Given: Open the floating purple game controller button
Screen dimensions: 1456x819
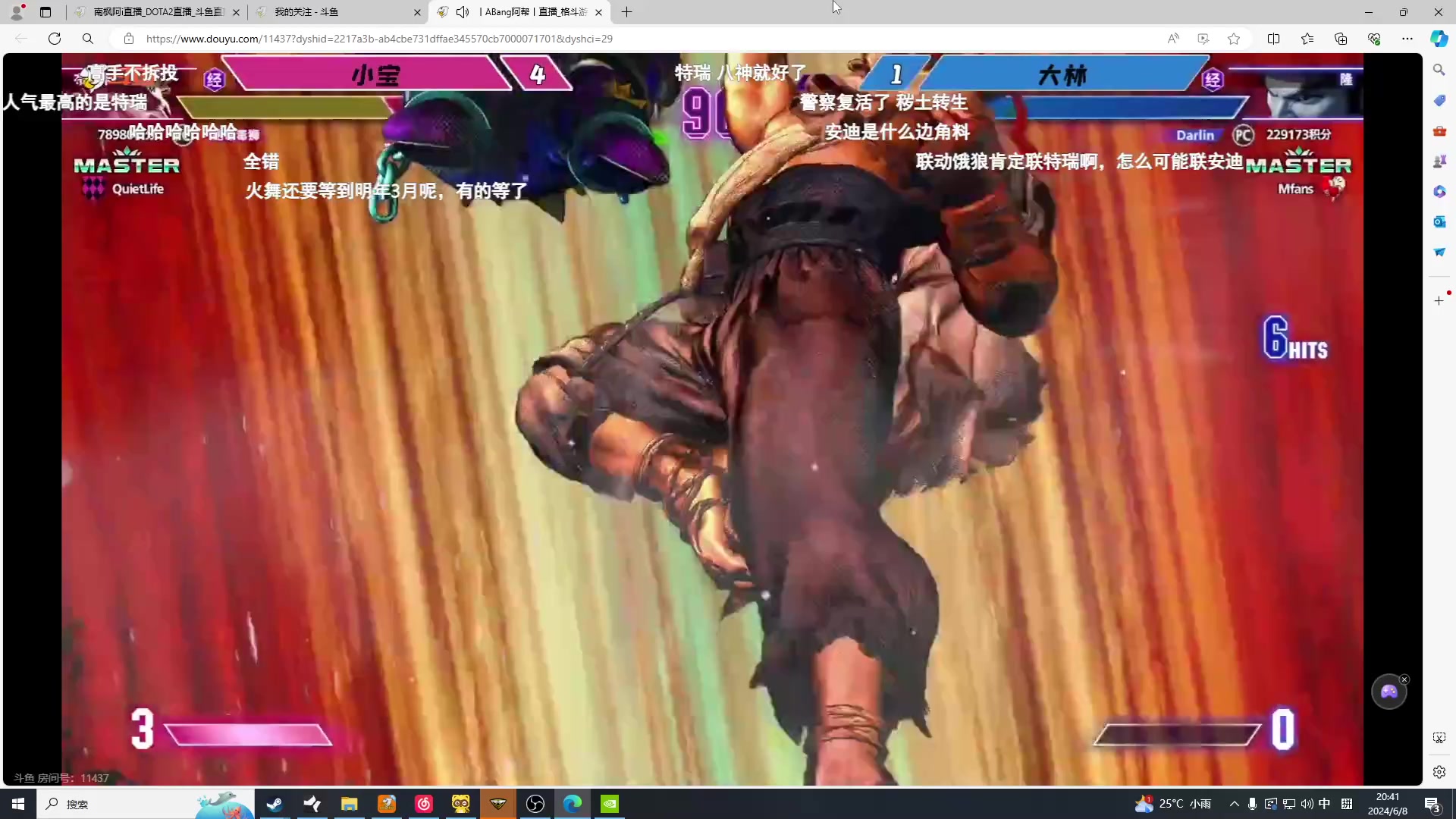Looking at the screenshot, I should point(1389,692).
